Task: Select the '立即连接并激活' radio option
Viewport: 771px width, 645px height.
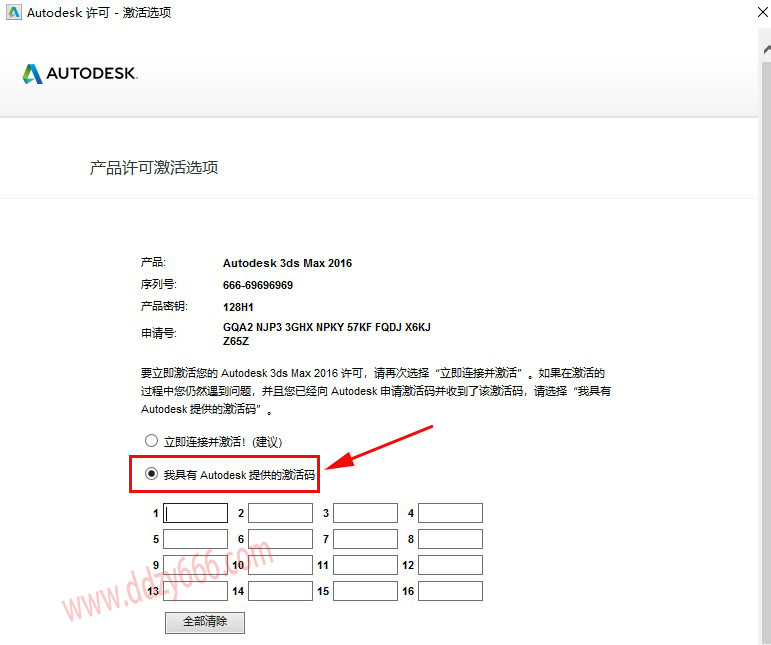Action: point(151,440)
